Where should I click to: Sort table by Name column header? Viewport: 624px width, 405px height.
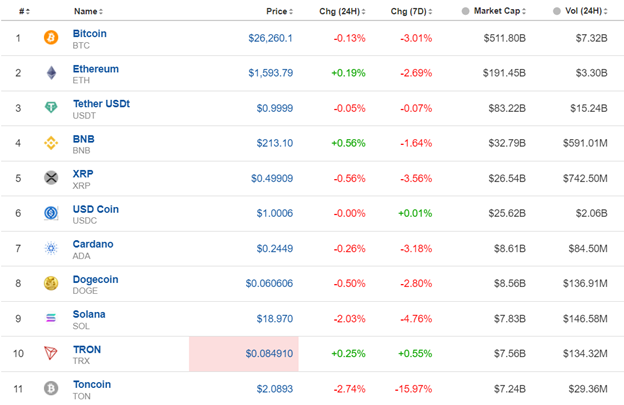point(88,12)
